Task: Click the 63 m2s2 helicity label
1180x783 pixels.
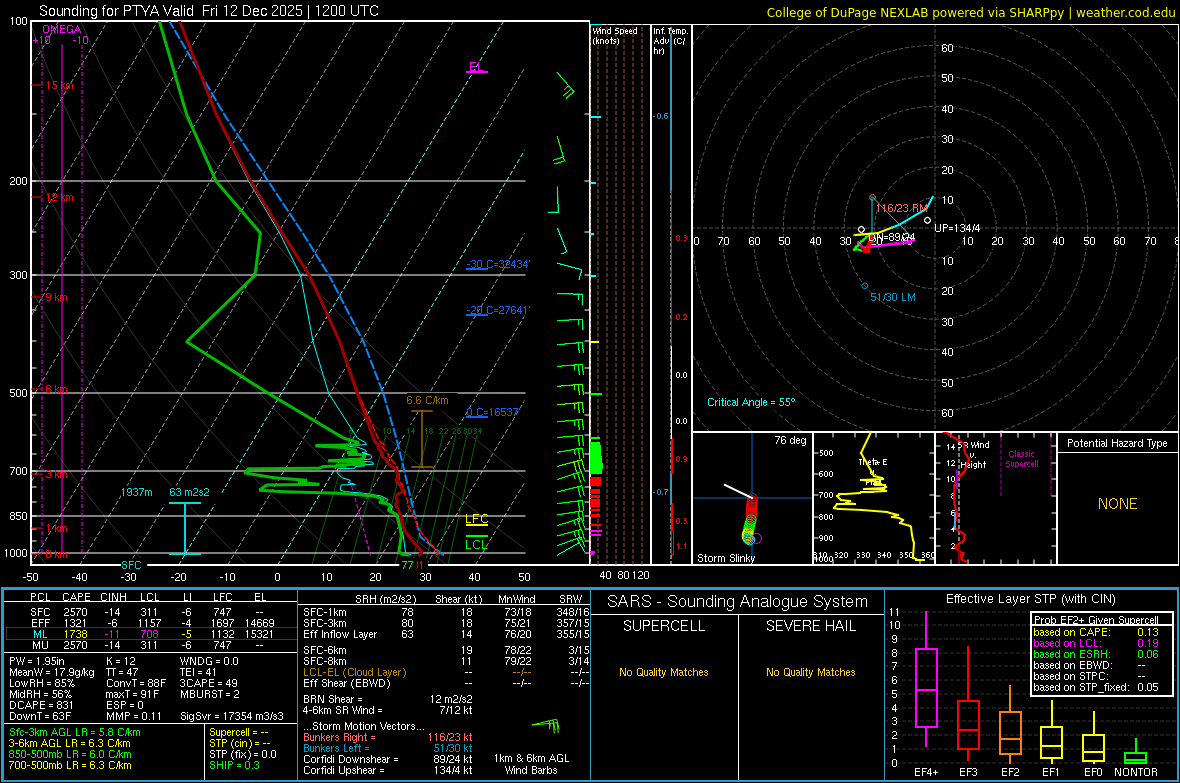Action: click(x=189, y=492)
